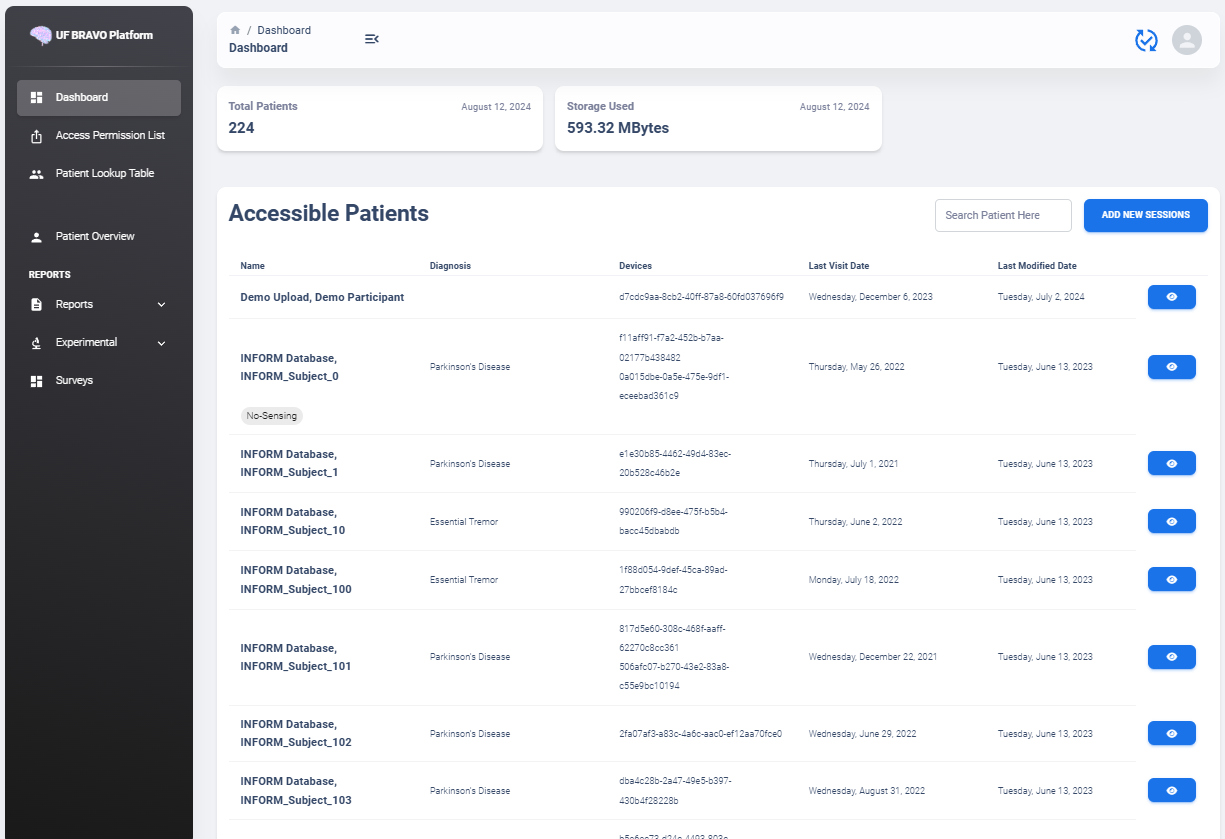Open the user profile avatar
The height and width of the screenshot is (839, 1225).
coord(1186,40)
